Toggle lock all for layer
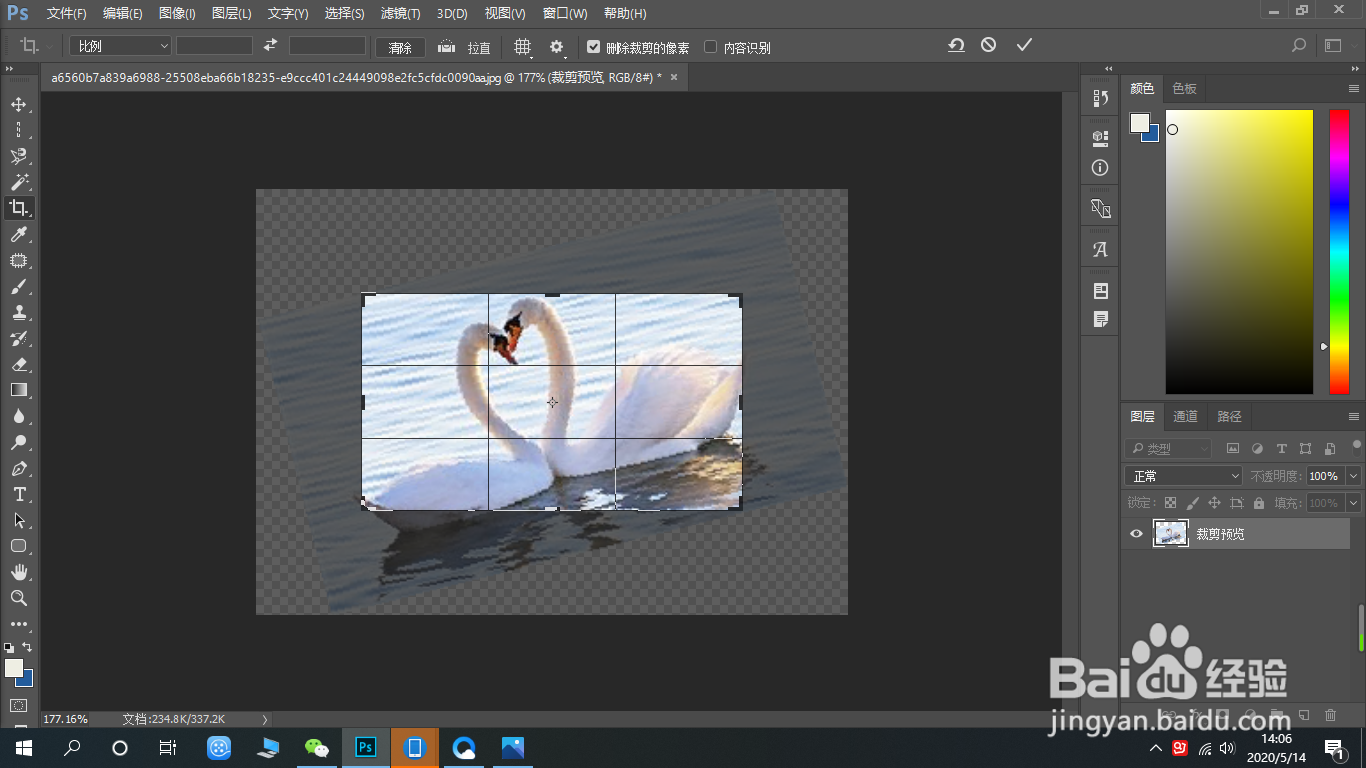This screenshot has height=768, width=1366. [x=1258, y=503]
